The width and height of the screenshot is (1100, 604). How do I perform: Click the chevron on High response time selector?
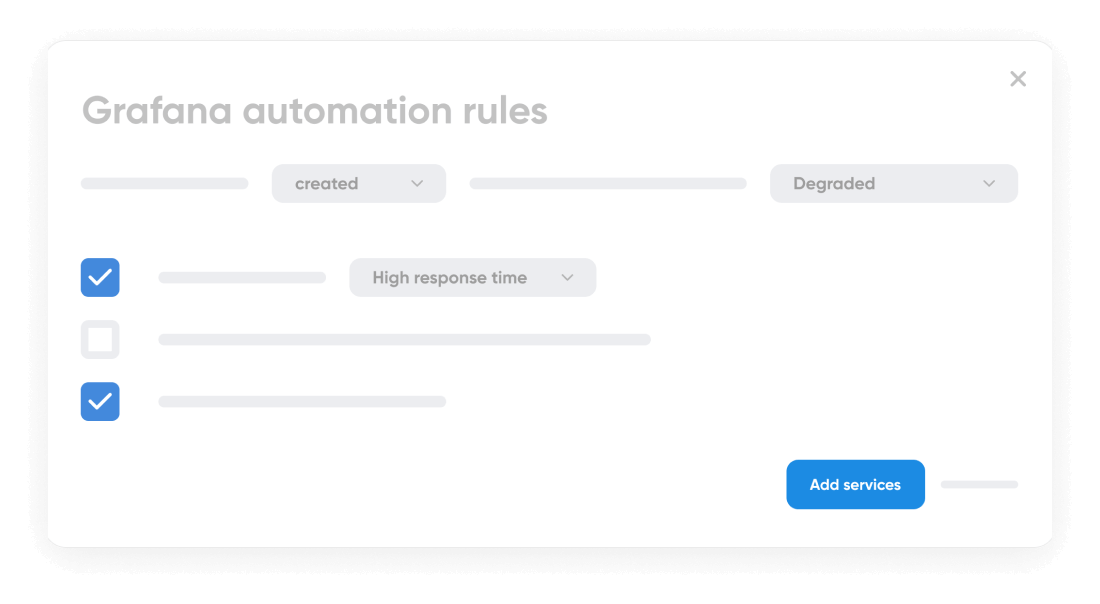pyautogui.click(x=567, y=277)
